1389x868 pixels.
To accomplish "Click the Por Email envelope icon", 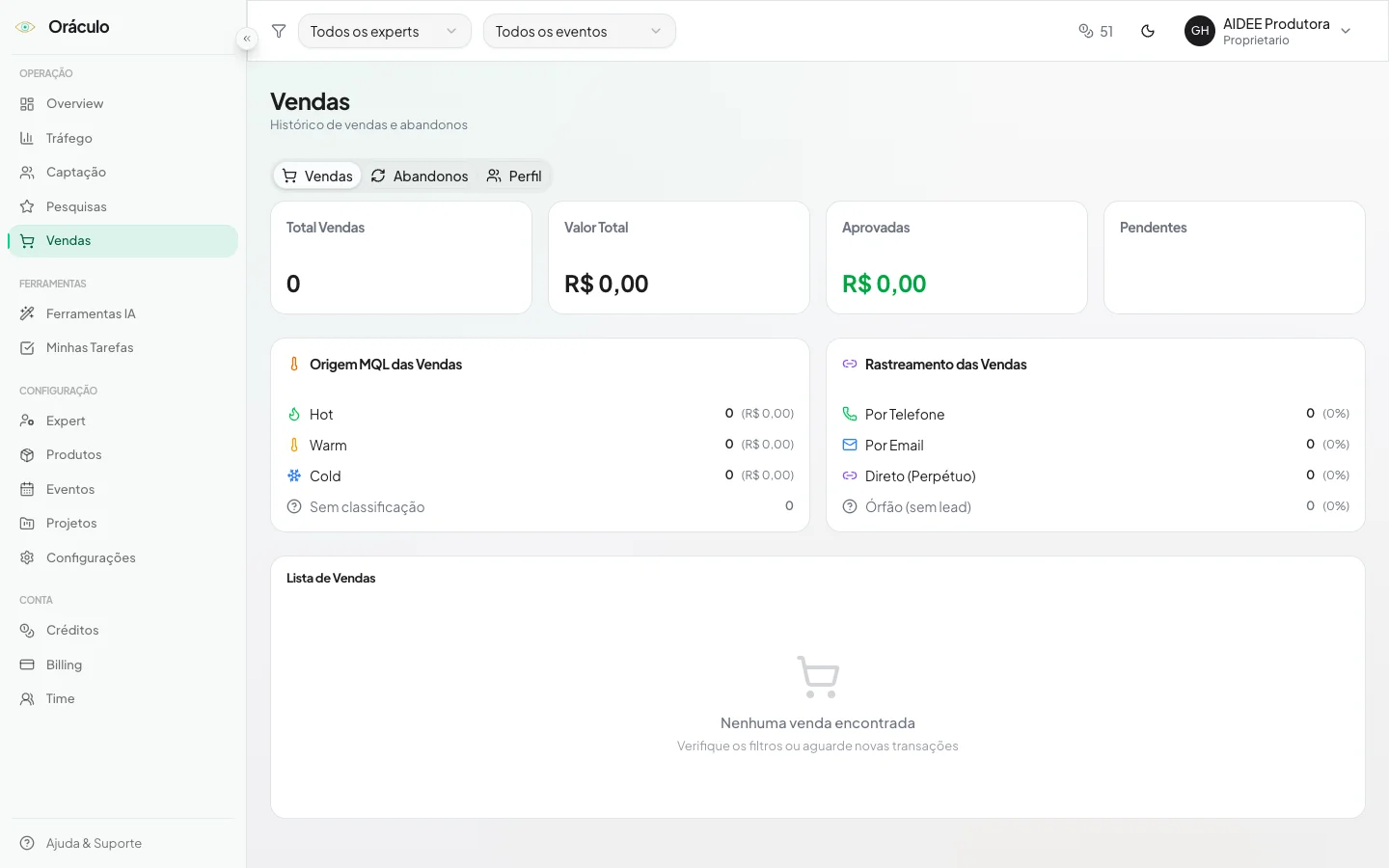I will (x=850, y=445).
